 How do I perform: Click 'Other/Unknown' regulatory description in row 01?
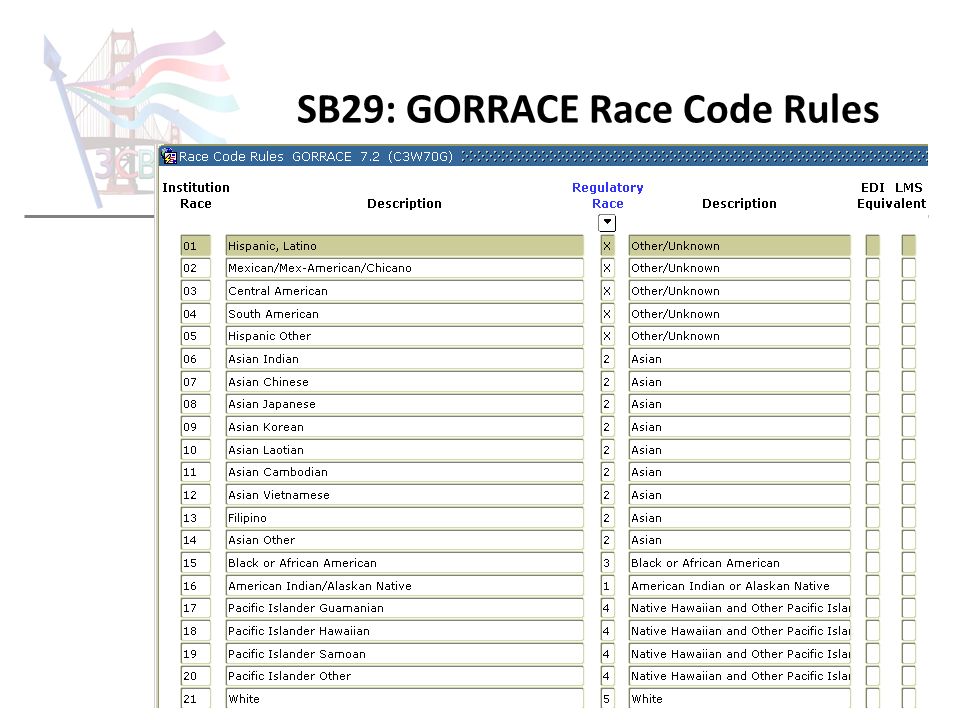tap(740, 246)
